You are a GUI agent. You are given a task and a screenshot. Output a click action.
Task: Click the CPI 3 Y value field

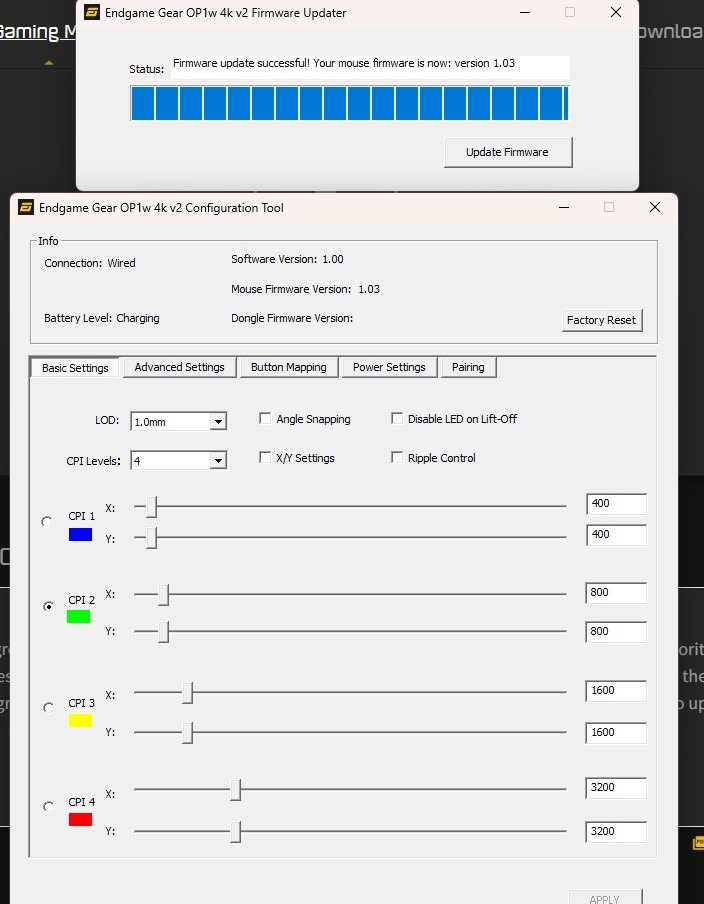(616, 733)
